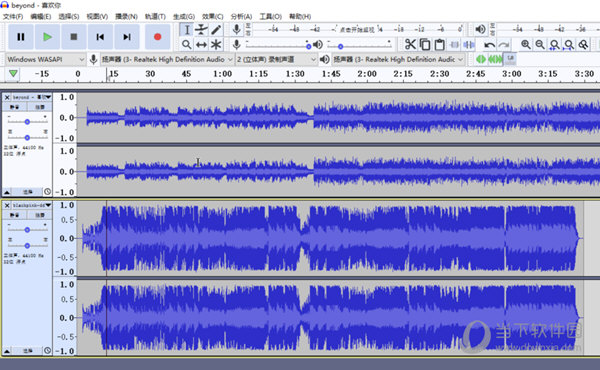Select the Selection (I-beam) tool
600x370 pixels.
coord(187,29)
